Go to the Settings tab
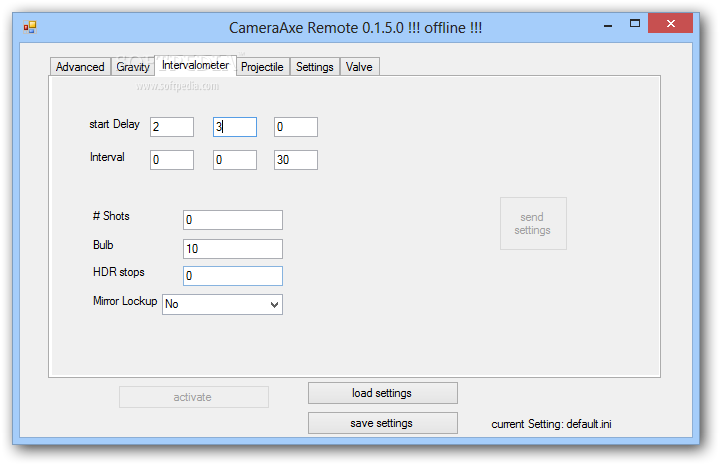 (x=315, y=67)
